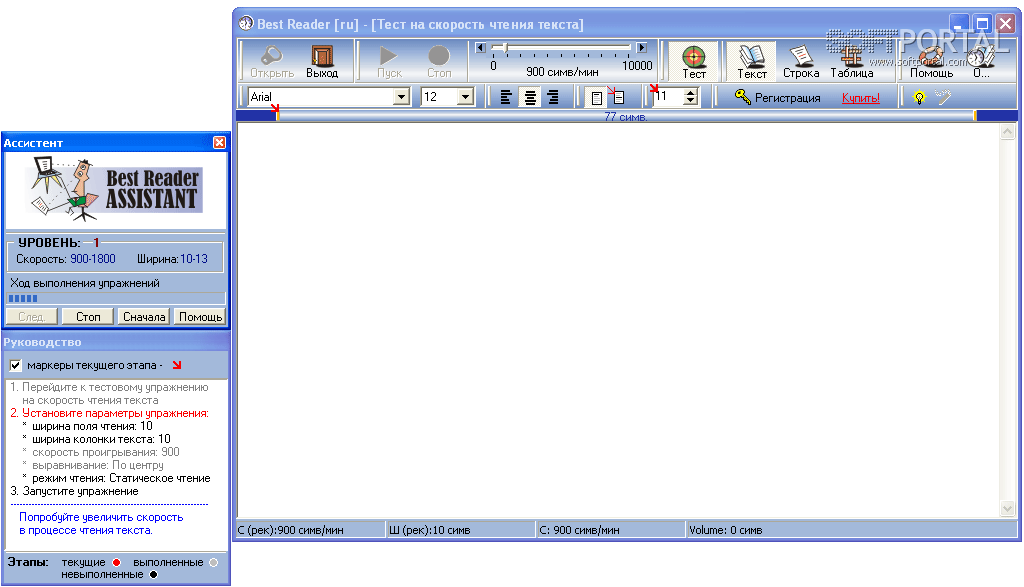Follow the red Купить! link

click(860, 98)
